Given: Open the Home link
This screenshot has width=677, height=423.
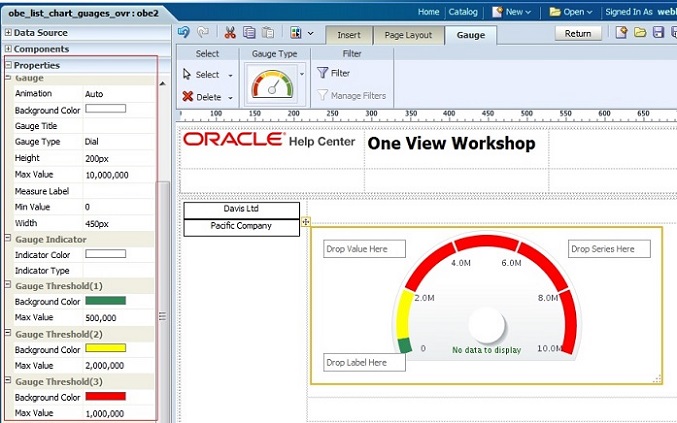Looking at the screenshot, I should pos(428,12).
